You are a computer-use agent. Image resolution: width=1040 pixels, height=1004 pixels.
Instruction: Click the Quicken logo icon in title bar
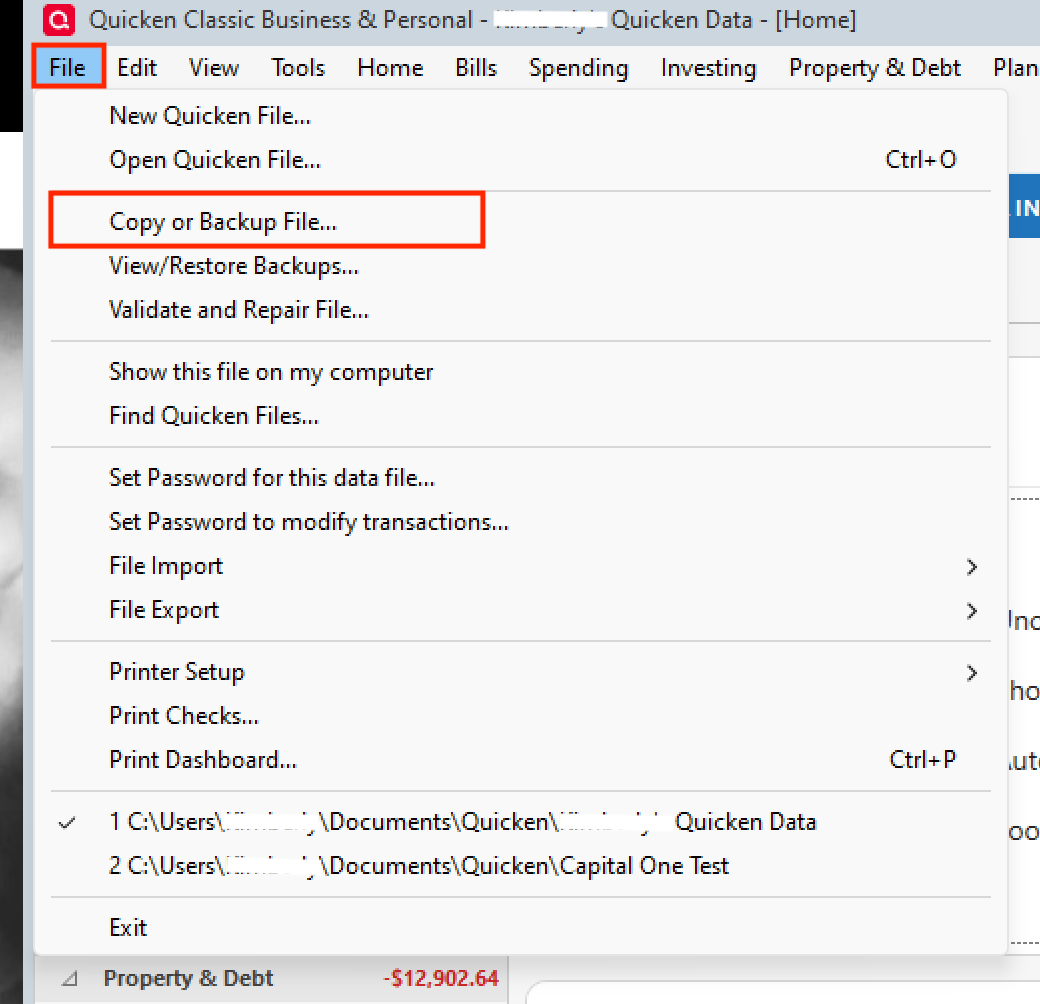tap(59, 19)
